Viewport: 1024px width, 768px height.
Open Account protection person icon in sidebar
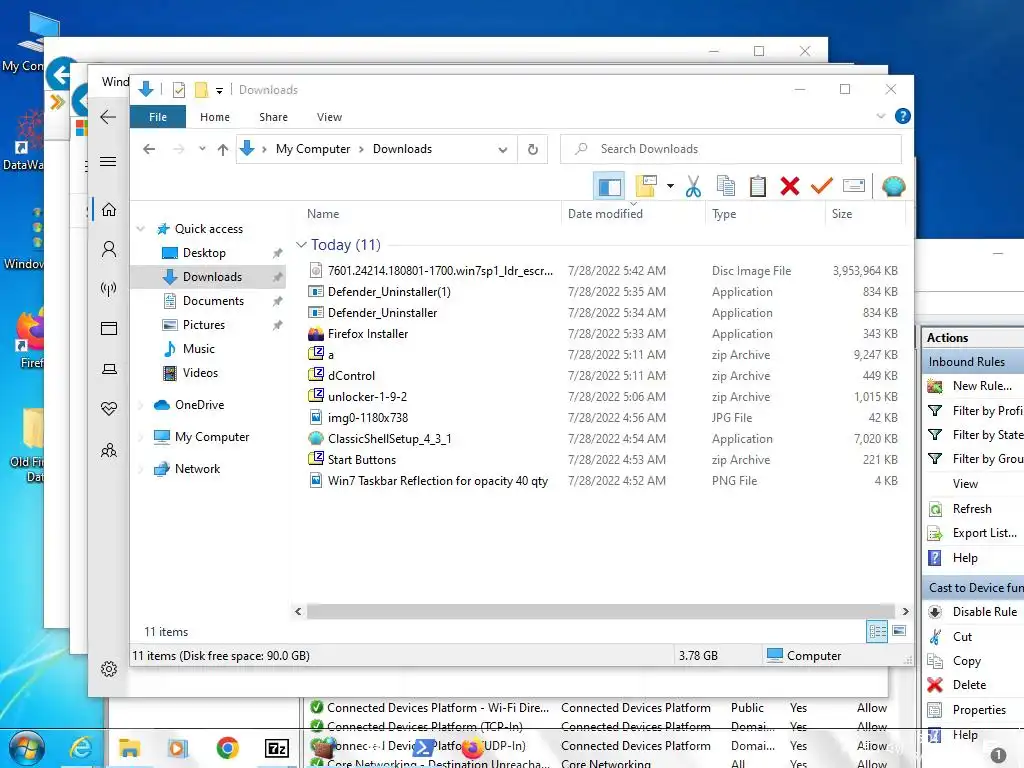108,249
